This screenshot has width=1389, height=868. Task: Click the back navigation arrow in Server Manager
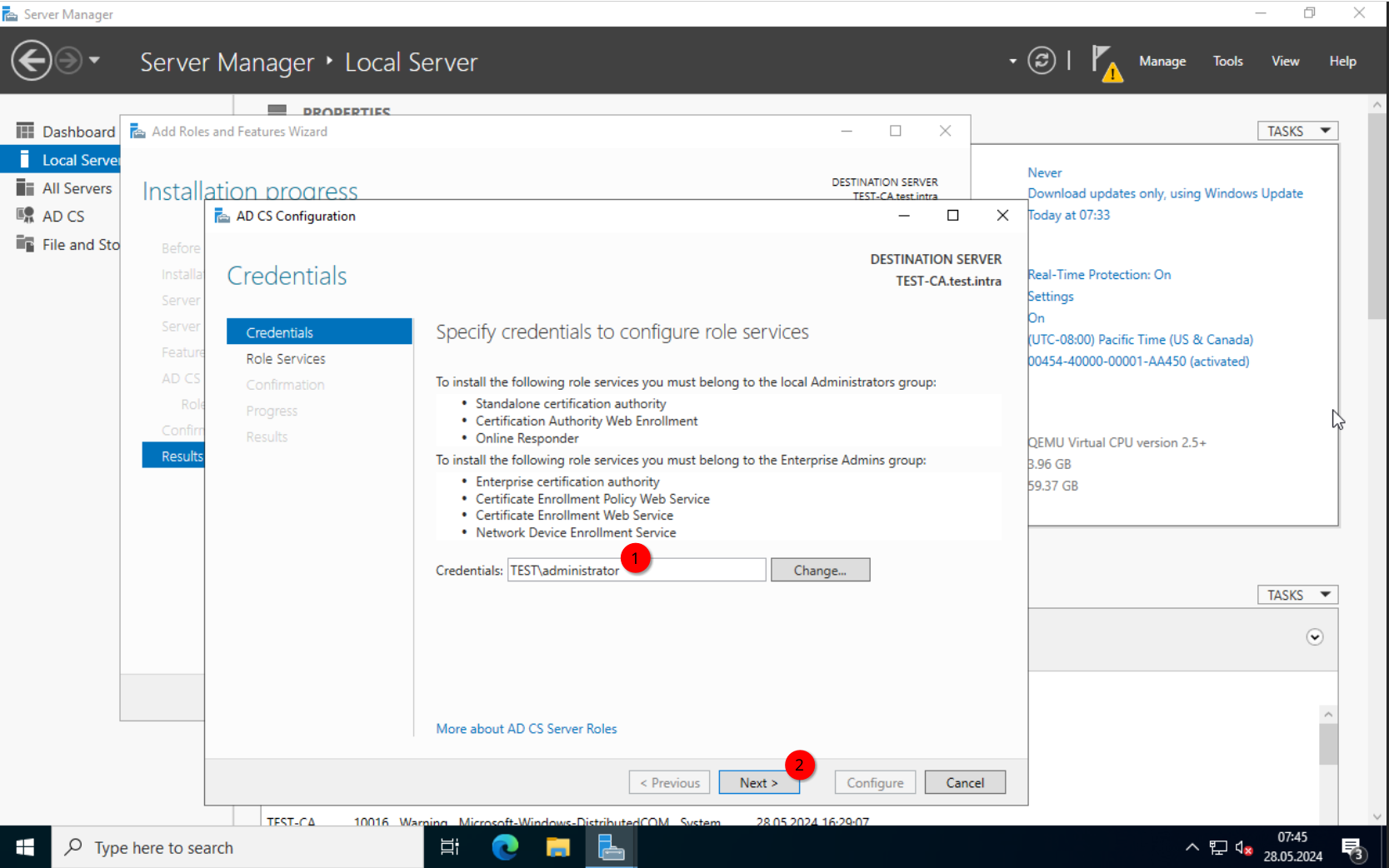click(x=32, y=61)
